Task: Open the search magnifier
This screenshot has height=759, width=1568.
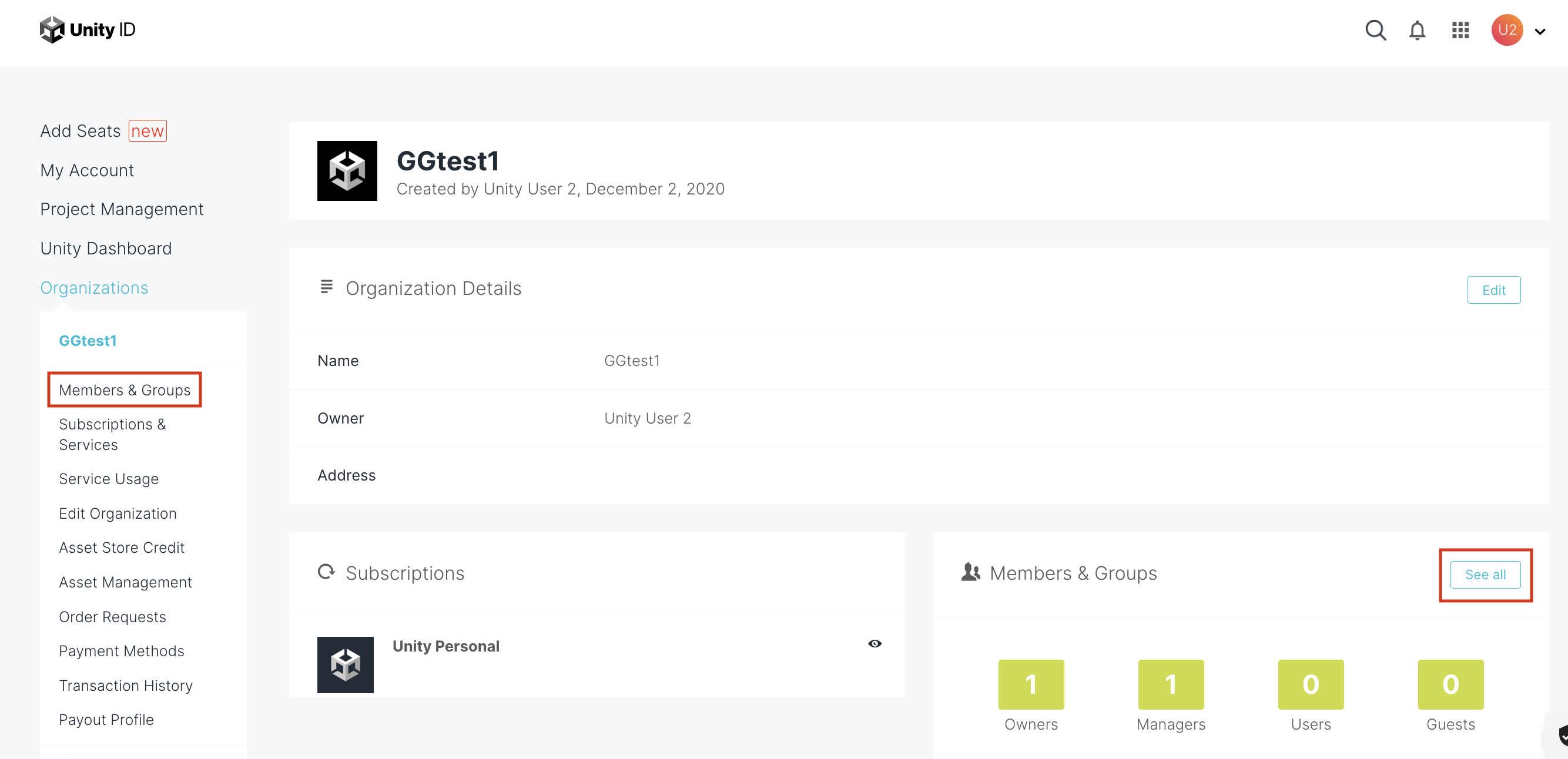Action: 1375,30
